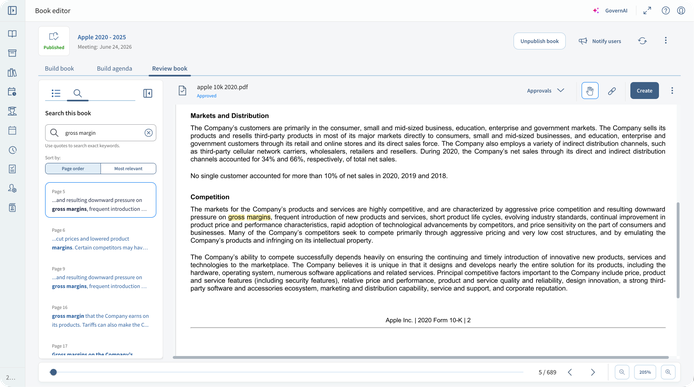Image resolution: width=694 pixels, height=387 pixels.
Task: Select the search magnifier tab icon
Action: click(77, 93)
